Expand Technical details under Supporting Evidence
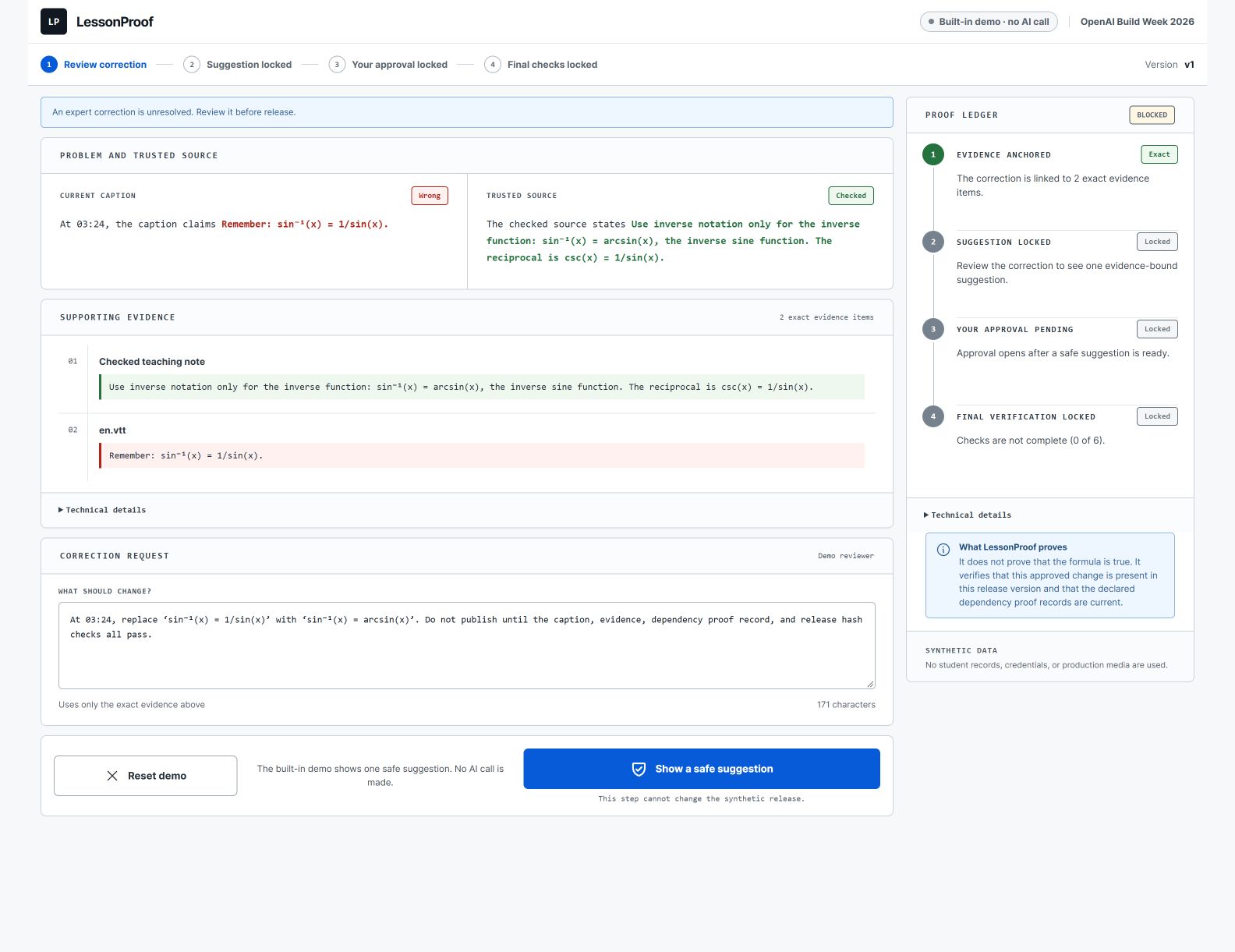1235x952 pixels. pyautogui.click(x=102, y=510)
